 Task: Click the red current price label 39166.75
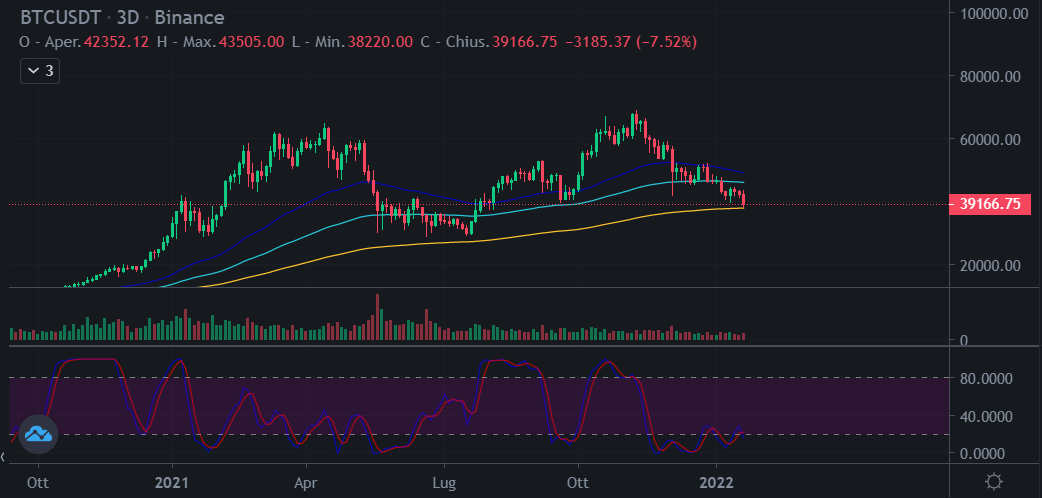(990, 205)
